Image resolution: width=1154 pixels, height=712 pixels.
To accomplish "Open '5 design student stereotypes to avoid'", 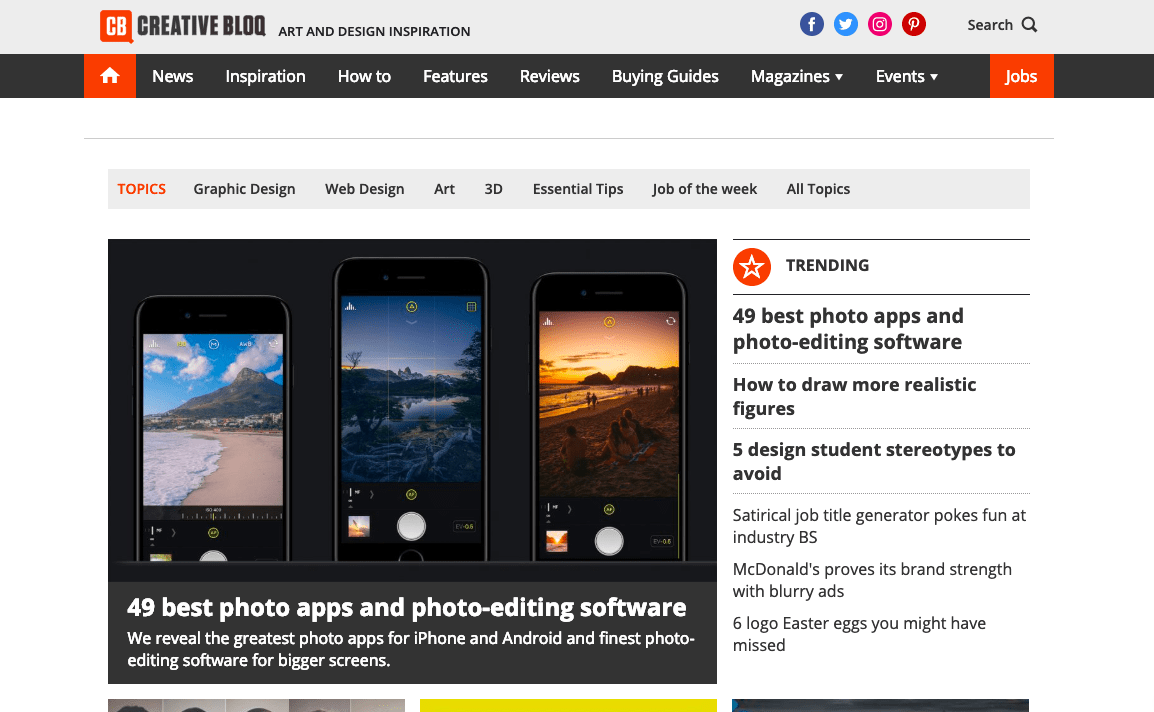I will [x=874, y=461].
